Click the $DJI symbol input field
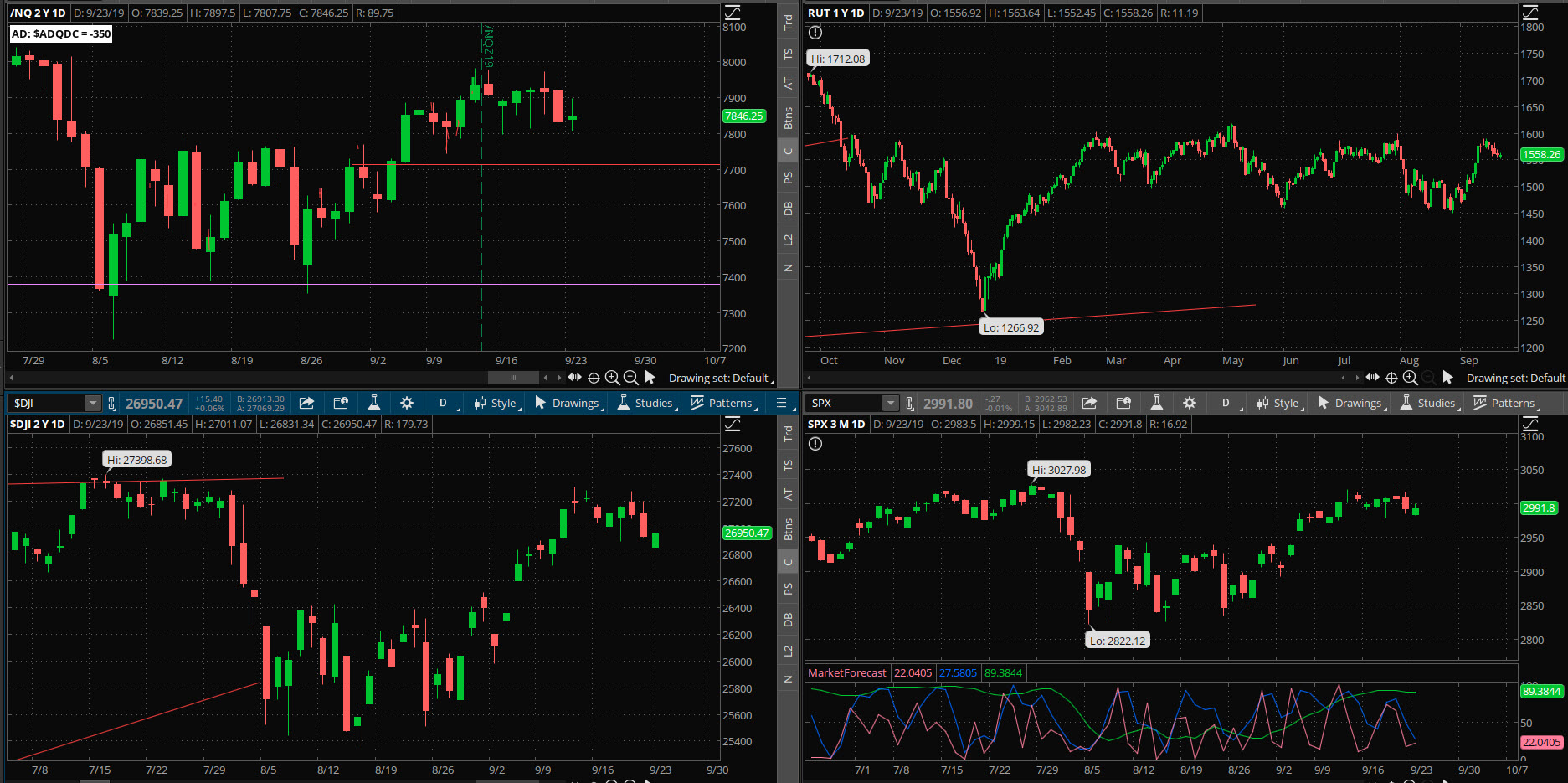This screenshot has height=783, width=1568. tap(47, 404)
